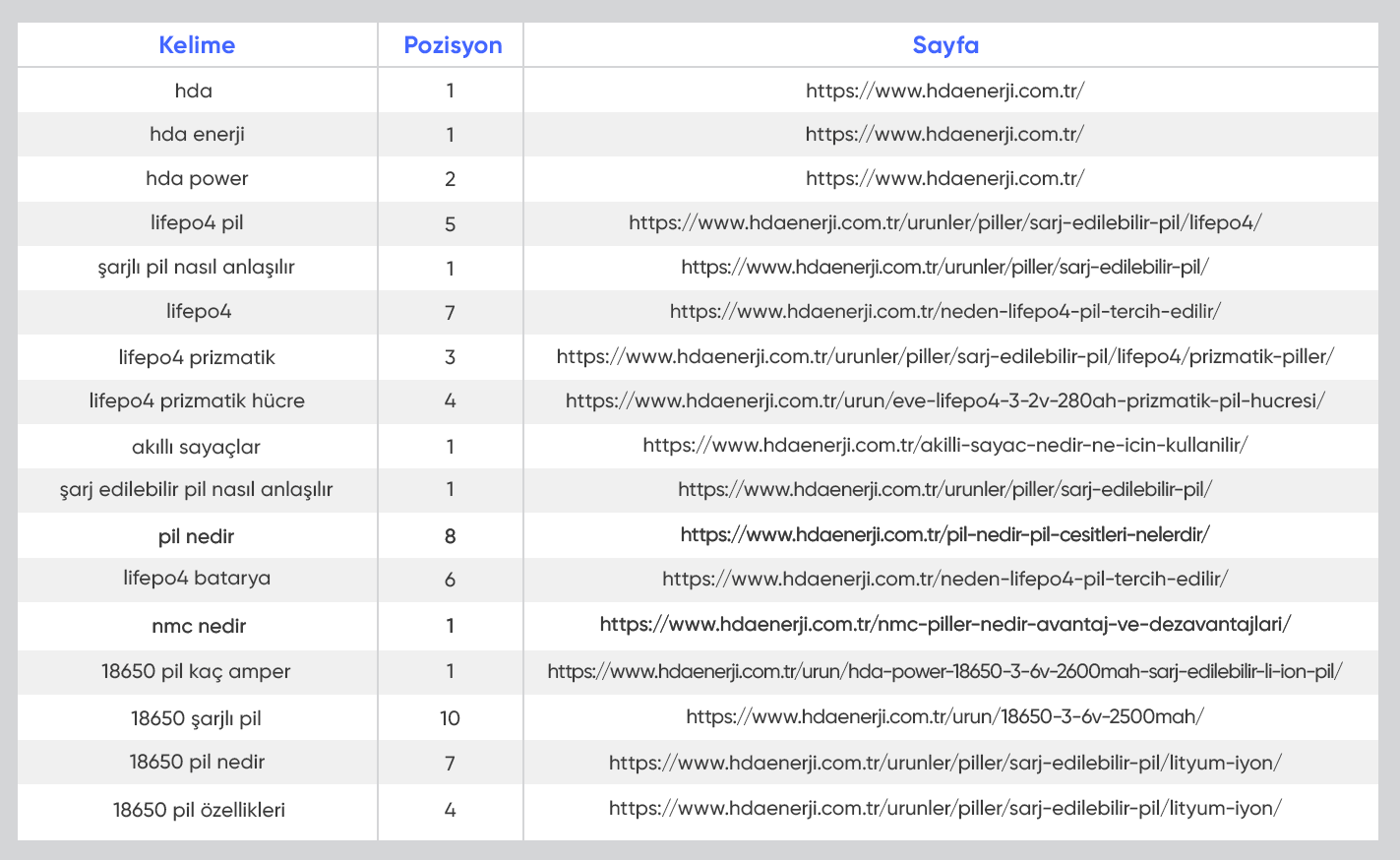Open the pil-nedir-pil-cesitleri URL link
Viewport: 1400px width, 860px height.
[x=944, y=534]
